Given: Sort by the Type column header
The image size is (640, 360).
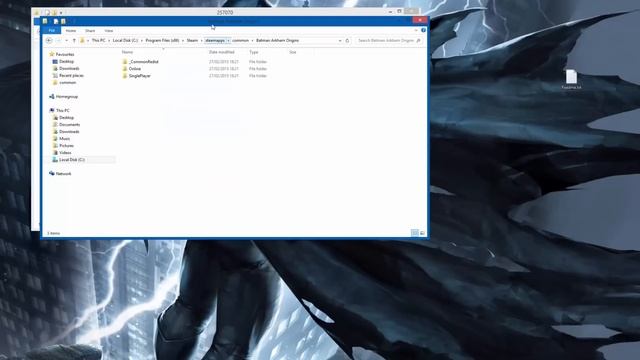Looking at the screenshot, I should click(x=253, y=52).
